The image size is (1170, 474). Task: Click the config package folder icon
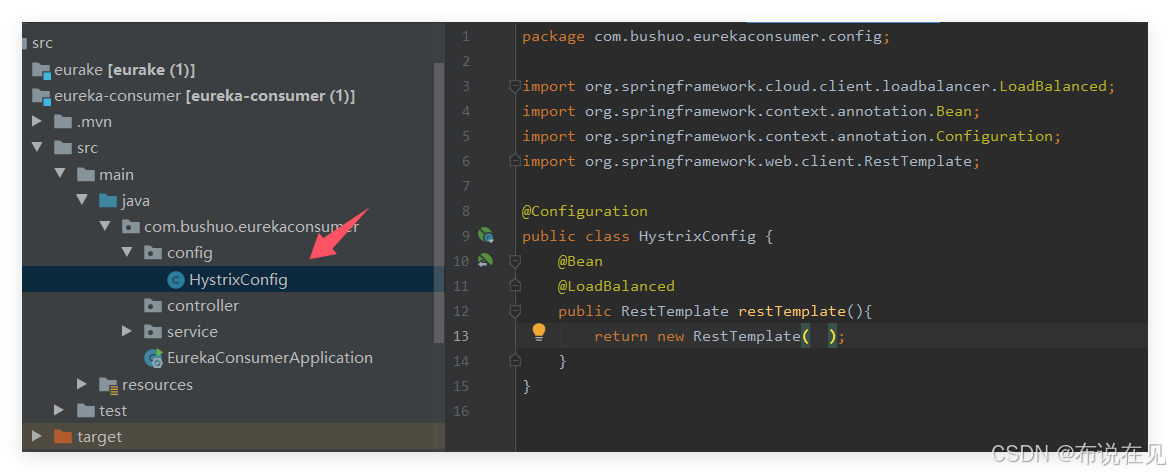point(153,252)
